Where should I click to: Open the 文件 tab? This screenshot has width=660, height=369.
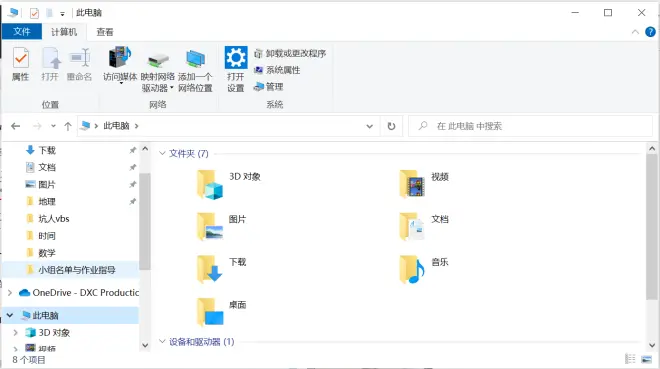click(x=21, y=32)
